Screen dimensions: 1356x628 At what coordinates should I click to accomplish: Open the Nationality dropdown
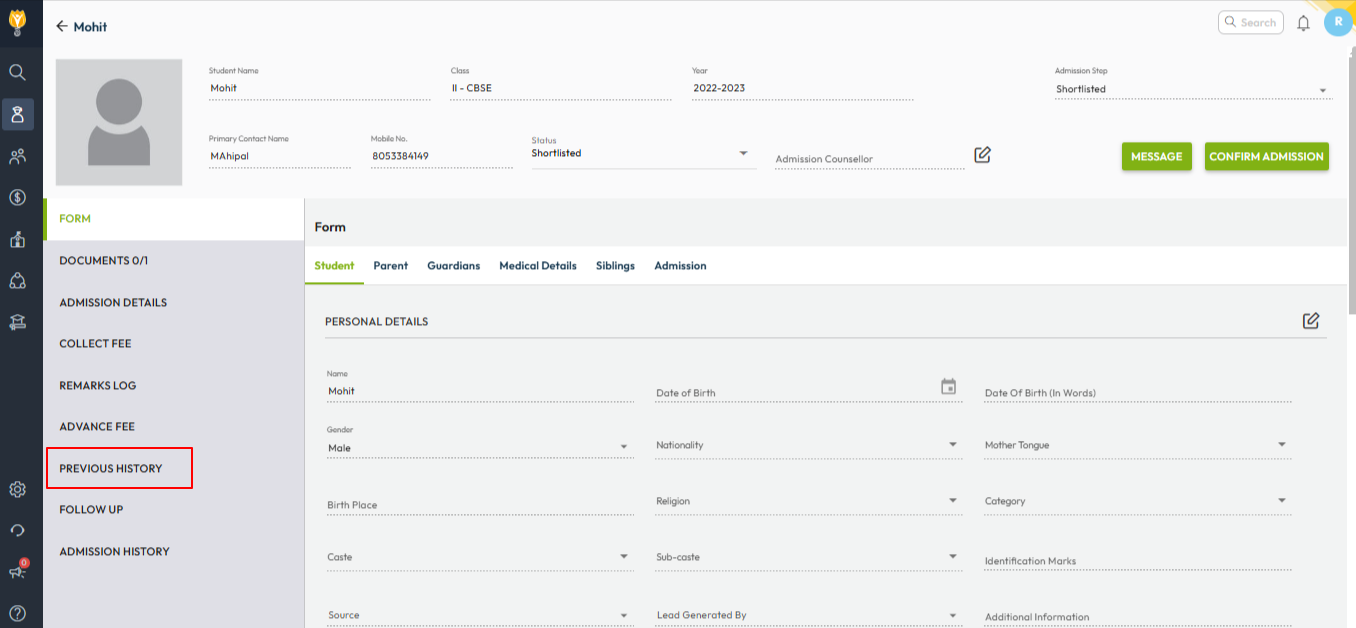[952, 445]
